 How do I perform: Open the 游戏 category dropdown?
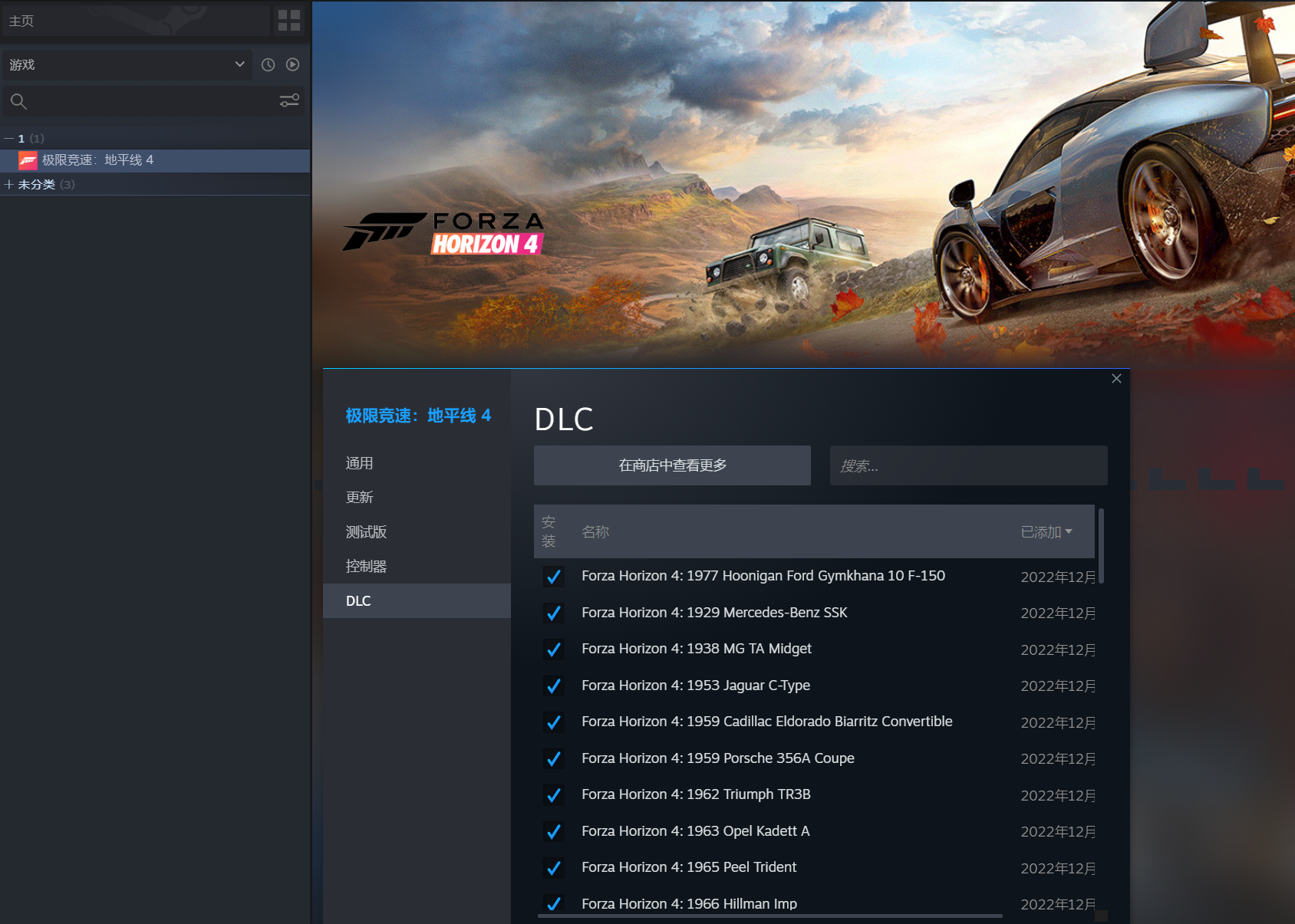(127, 65)
